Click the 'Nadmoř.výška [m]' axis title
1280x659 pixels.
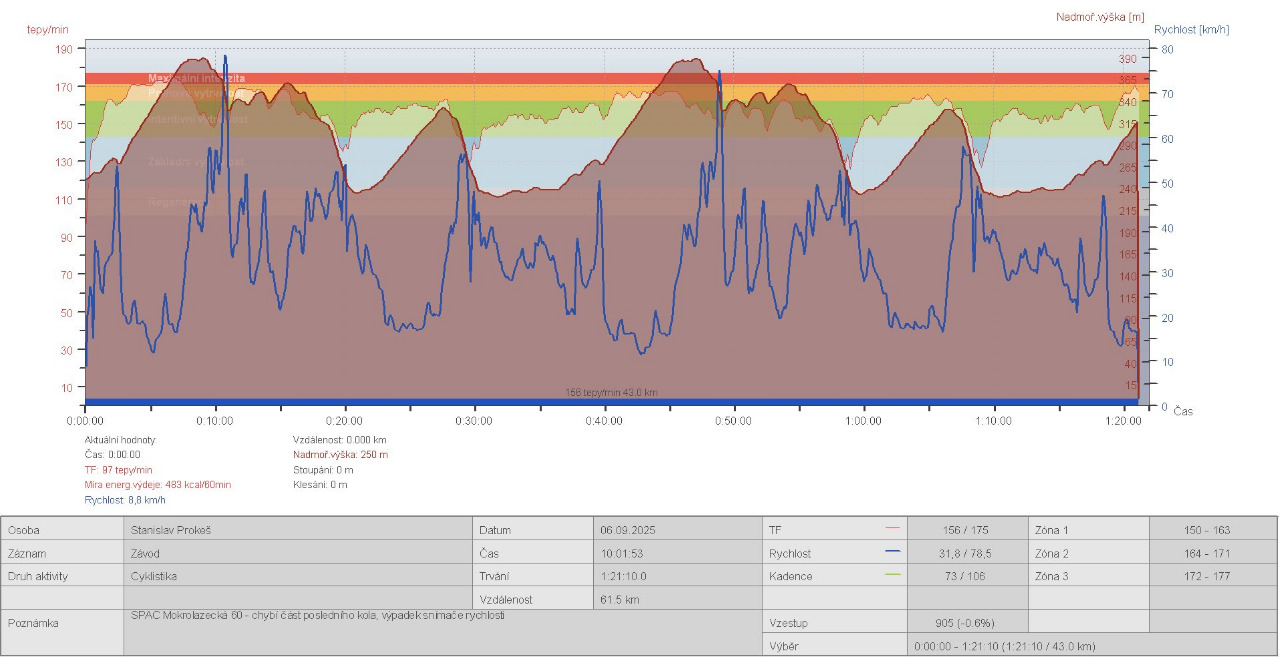pyautogui.click(x=1100, y=17)
